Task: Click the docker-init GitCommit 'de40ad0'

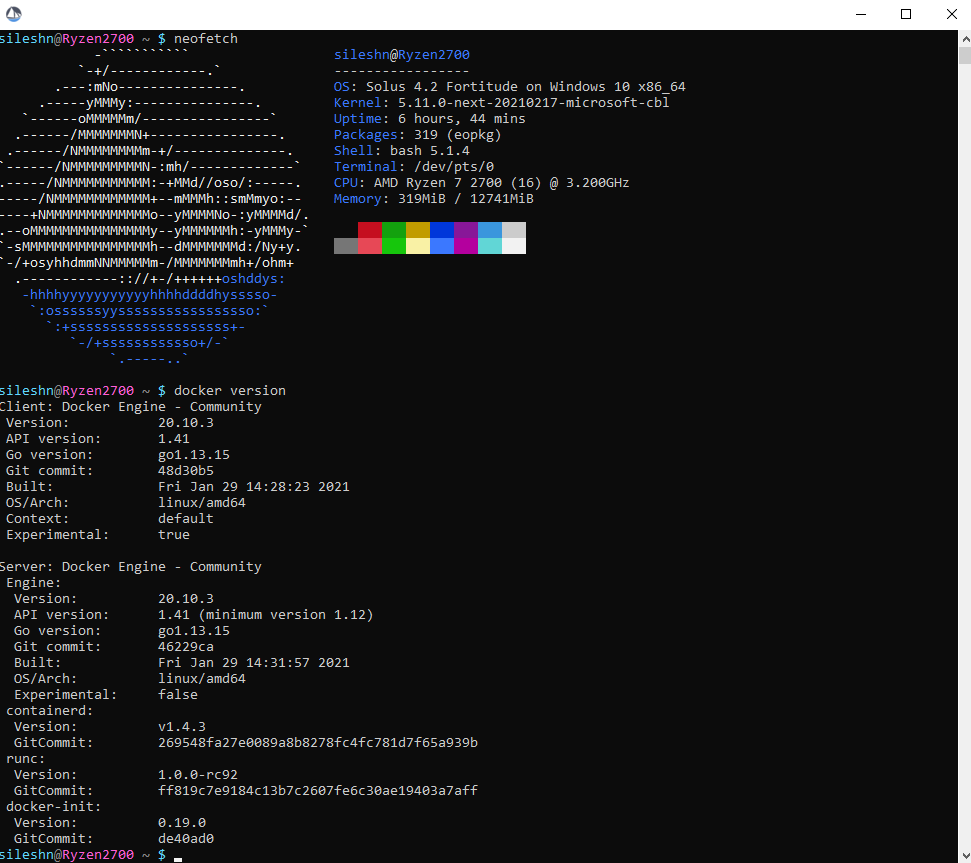Action: pyautogui.click(x=186, y=839)
